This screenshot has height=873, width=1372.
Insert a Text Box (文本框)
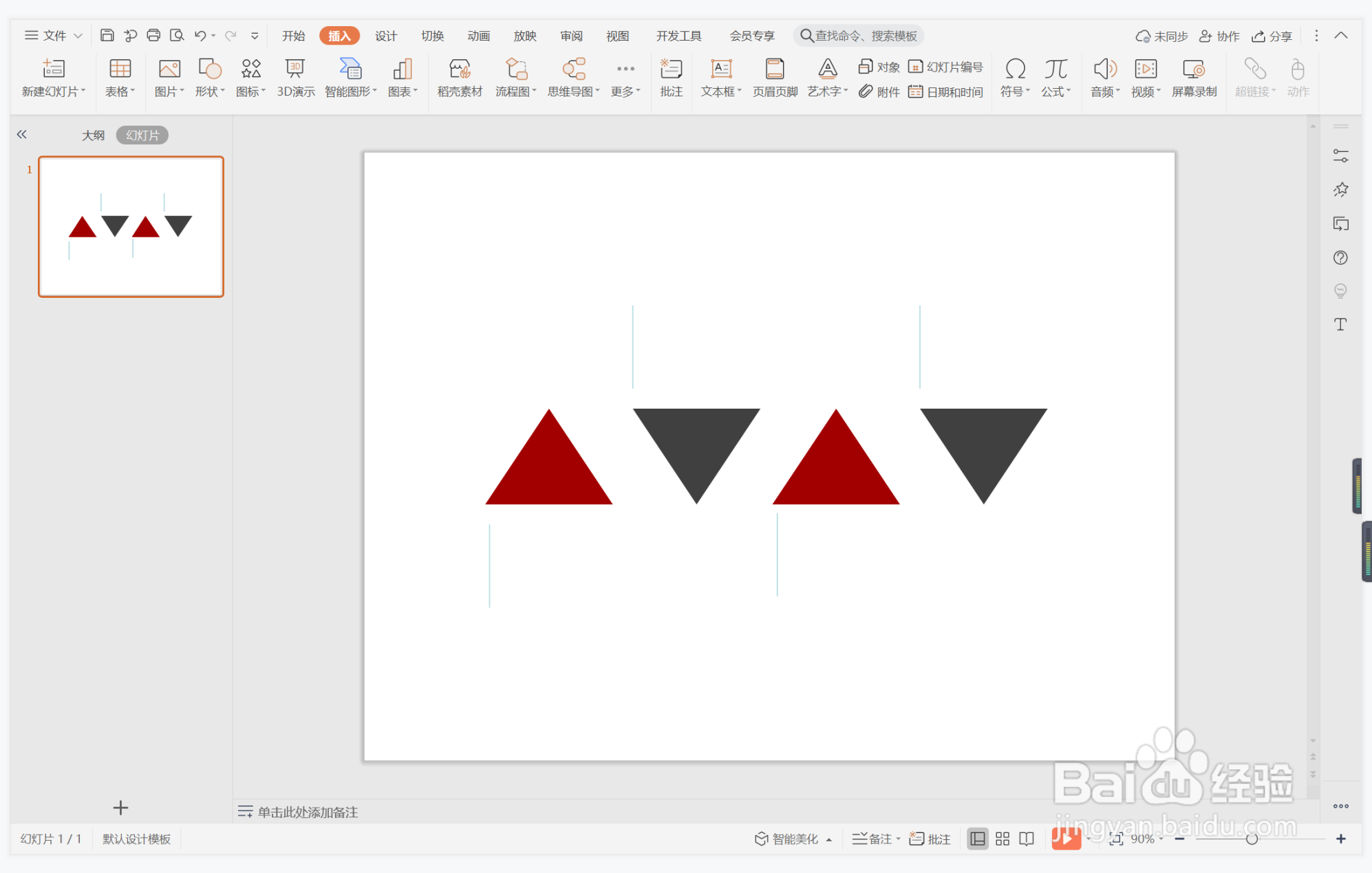[x=720, y=77]
